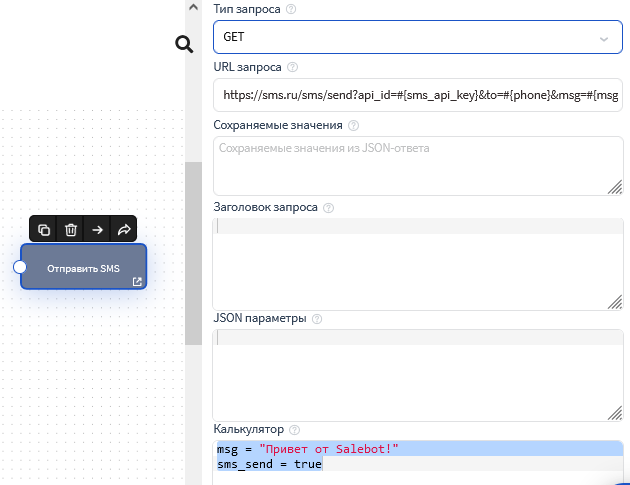
Task: Click the help icon next to JSON параметры
Action: coord(317,319)
